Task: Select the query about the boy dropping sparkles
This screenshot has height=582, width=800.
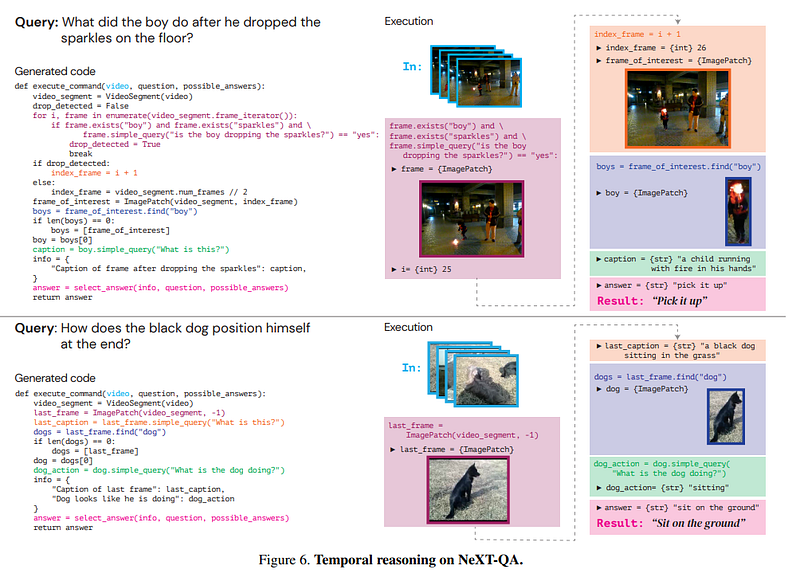Action: click(x=168, y=30)
